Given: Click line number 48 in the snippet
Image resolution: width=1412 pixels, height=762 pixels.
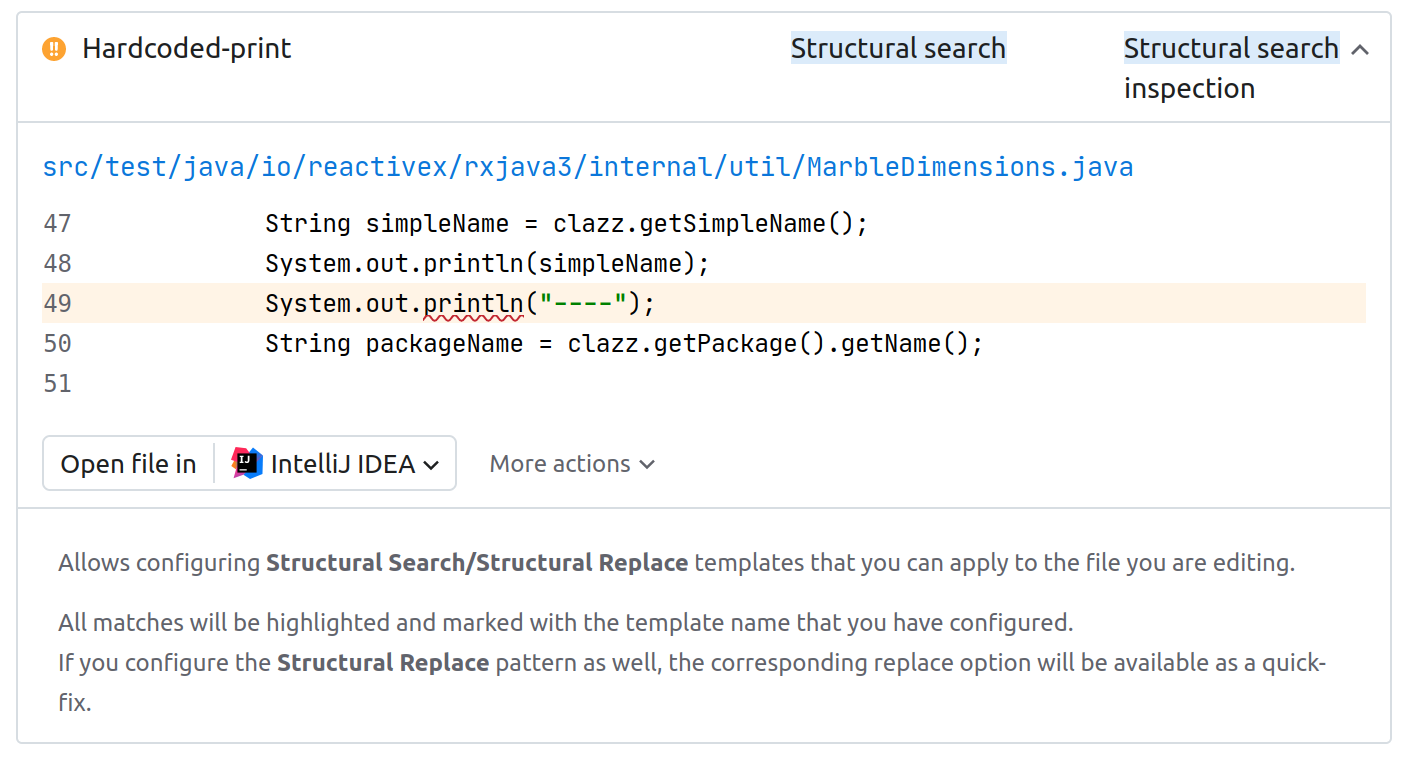Looking at the screenshot, I should point(57,264).
